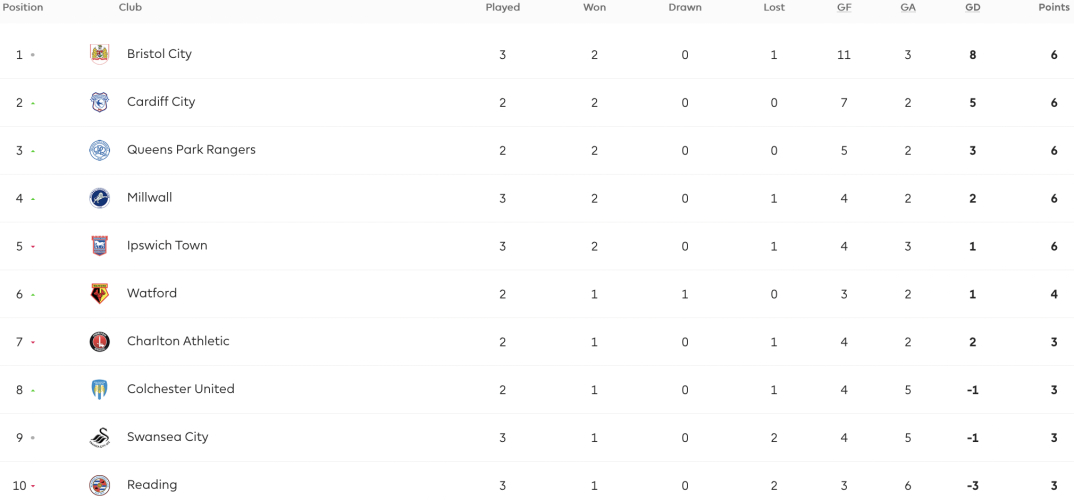Sort table by GD column header
The height and width of the screenshot is (500, 1074).
[972, 8]
